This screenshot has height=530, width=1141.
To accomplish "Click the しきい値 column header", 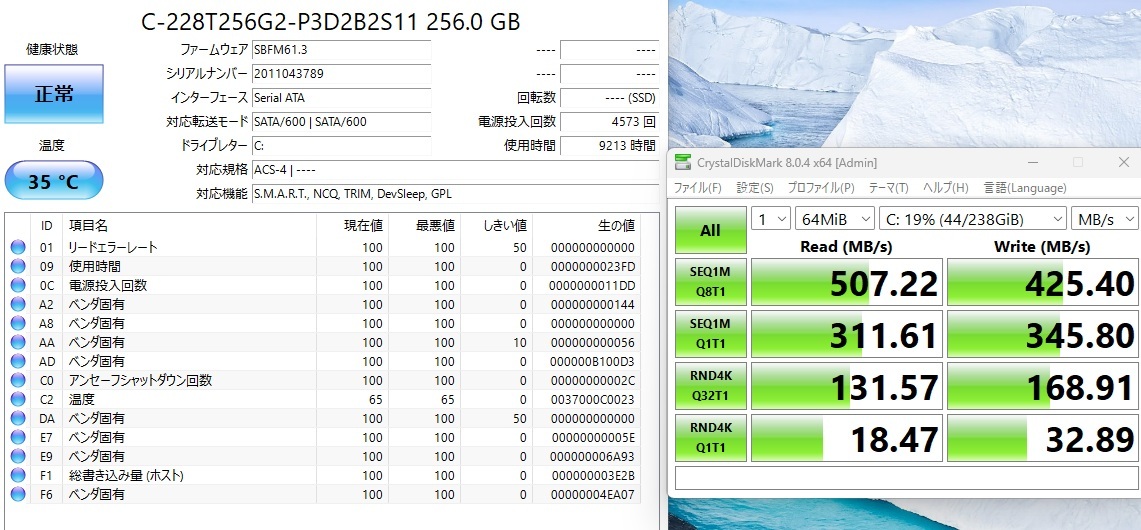I will coord(496,226).
